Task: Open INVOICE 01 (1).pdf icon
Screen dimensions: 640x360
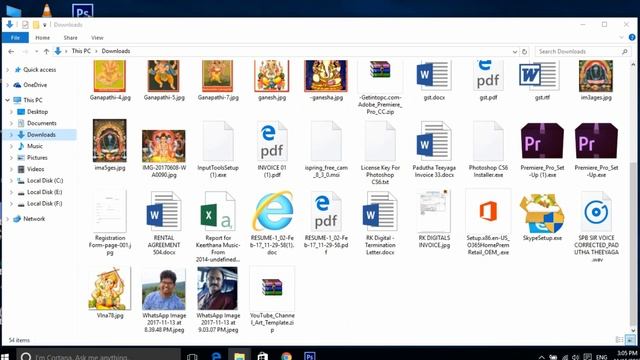Action: pyautogui.click(x=272, y=141)
